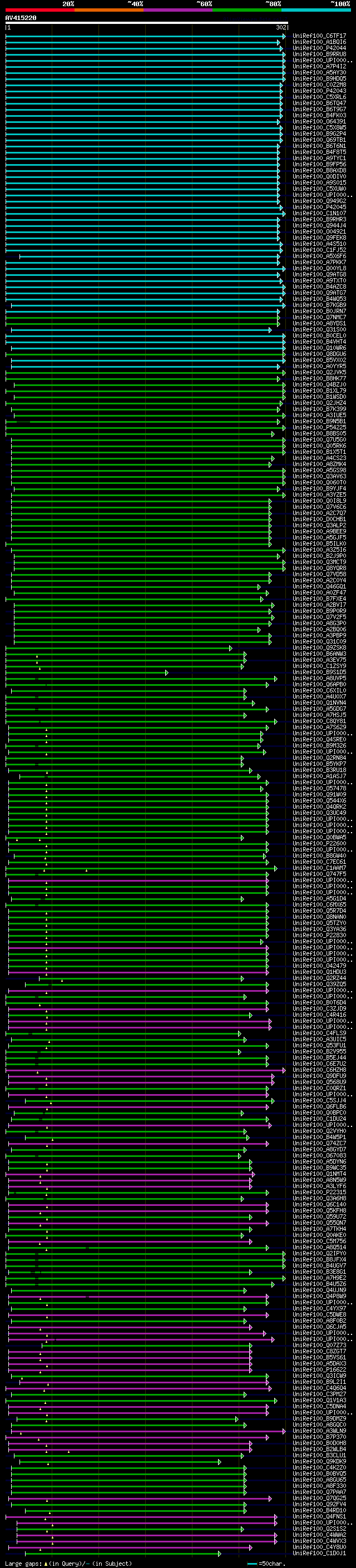The image size is (356, 1568).
Task: Click the green ~80% legend segment
Action: 246,11
